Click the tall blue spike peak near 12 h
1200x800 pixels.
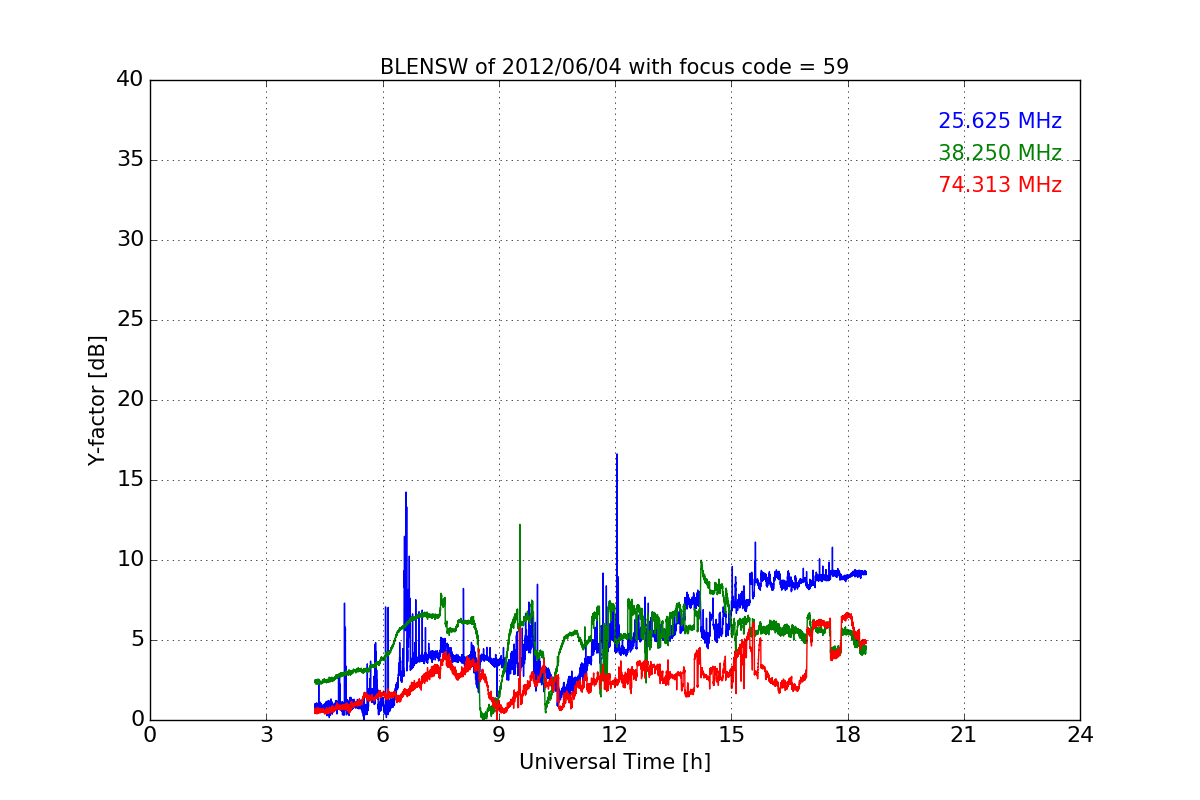click(616, 455)
